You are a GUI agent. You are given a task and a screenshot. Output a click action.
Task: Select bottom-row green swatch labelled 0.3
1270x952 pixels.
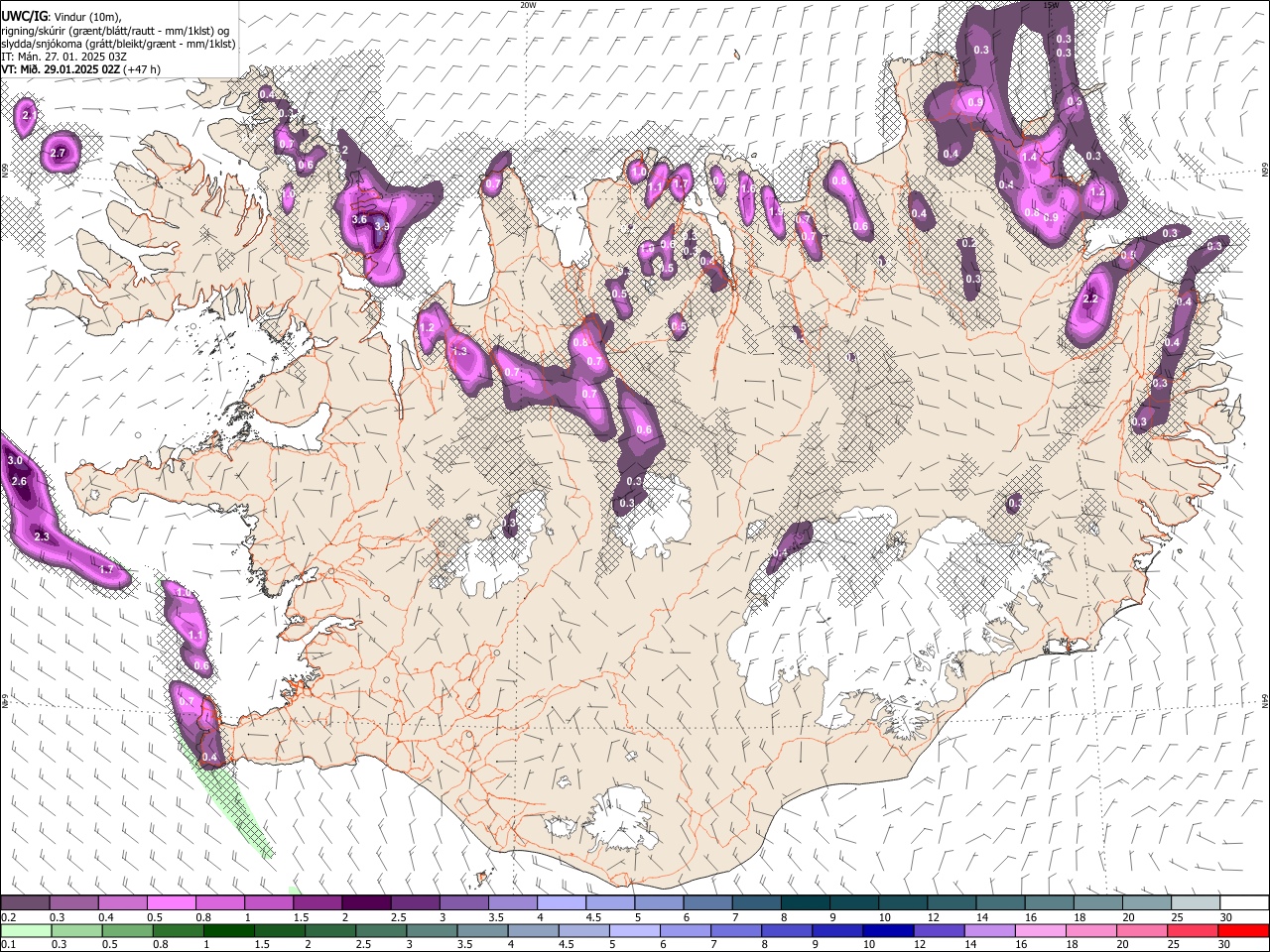tap(74, 930)
